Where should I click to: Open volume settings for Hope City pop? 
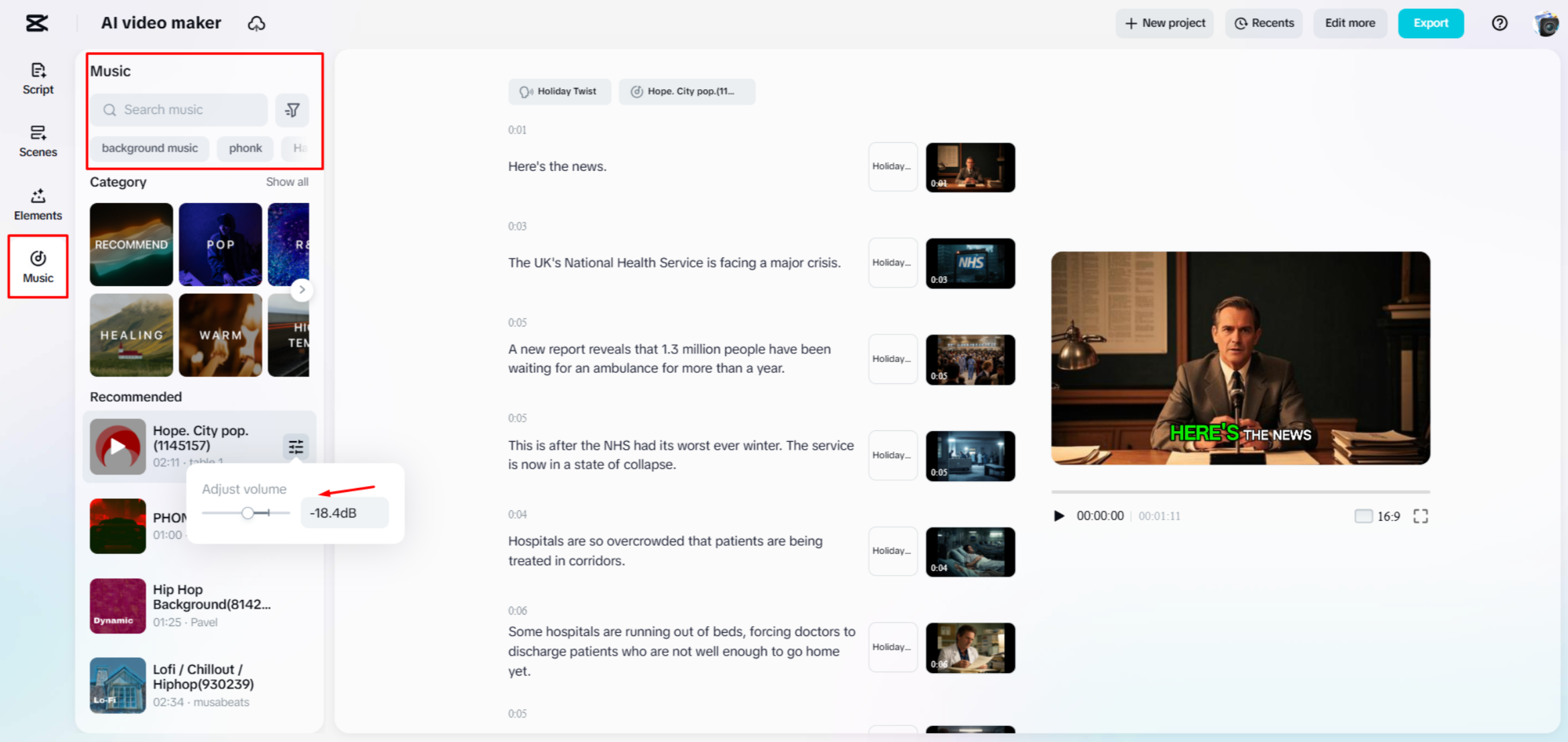click(x=296, y=446)
